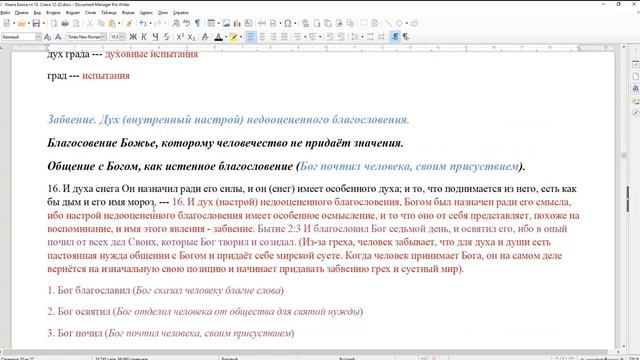This screenshot has width=640, height=360.
Task: Open the Формат menu
Action: tap(73, 13)
